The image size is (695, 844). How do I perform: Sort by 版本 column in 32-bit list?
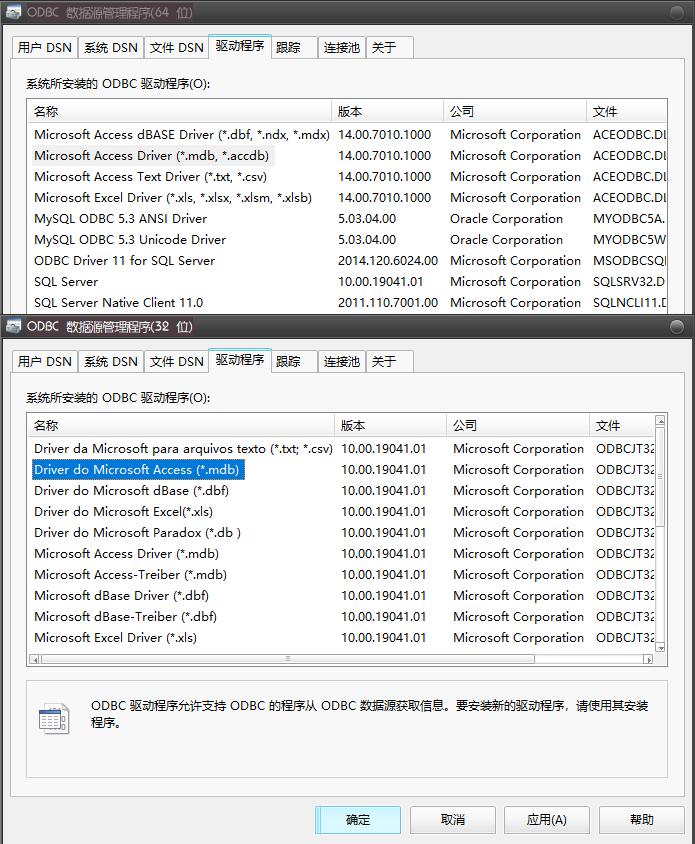coord(390,425)
